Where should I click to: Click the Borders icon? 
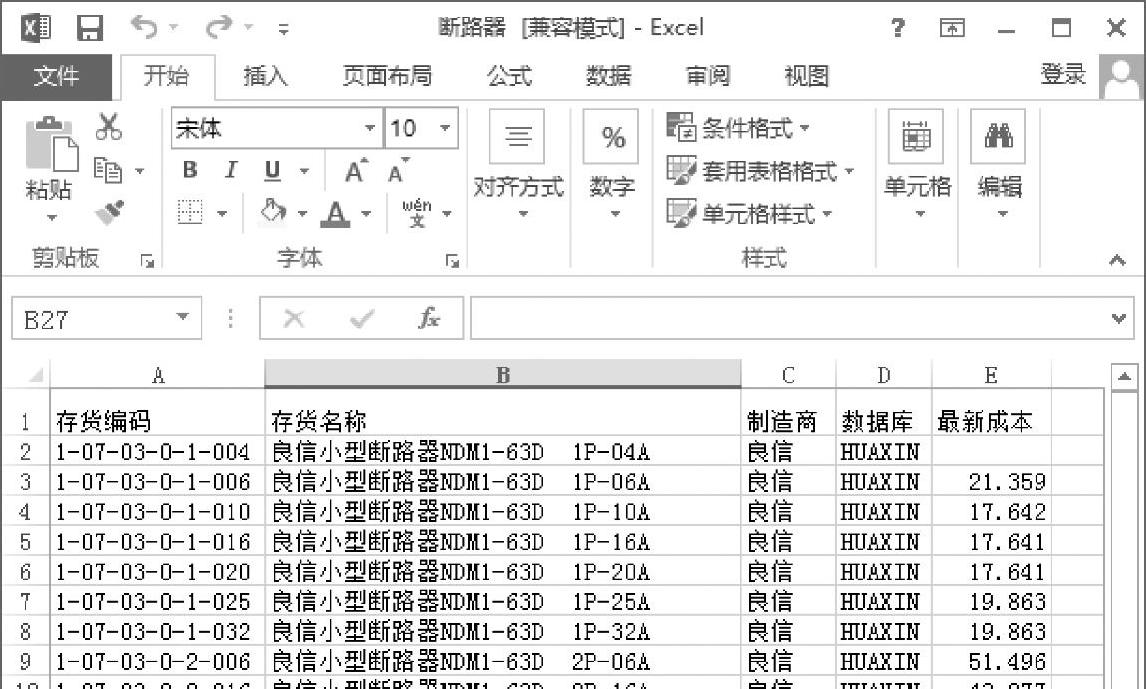click(190, 213)
